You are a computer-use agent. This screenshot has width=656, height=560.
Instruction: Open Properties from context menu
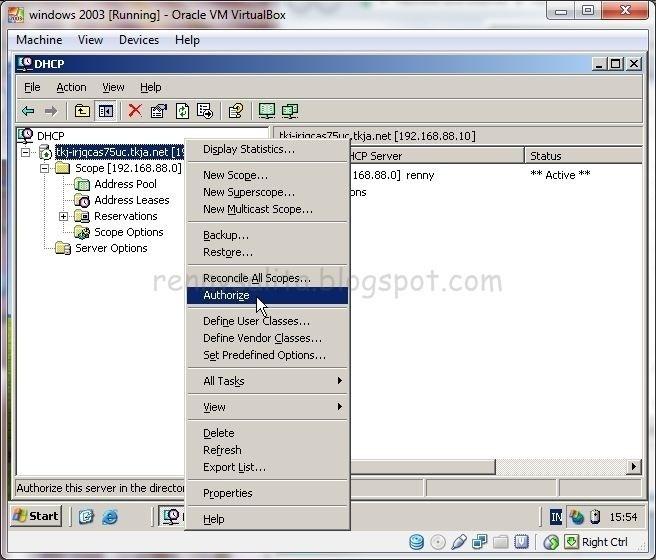pyautogui.click(x=267, y=493)
